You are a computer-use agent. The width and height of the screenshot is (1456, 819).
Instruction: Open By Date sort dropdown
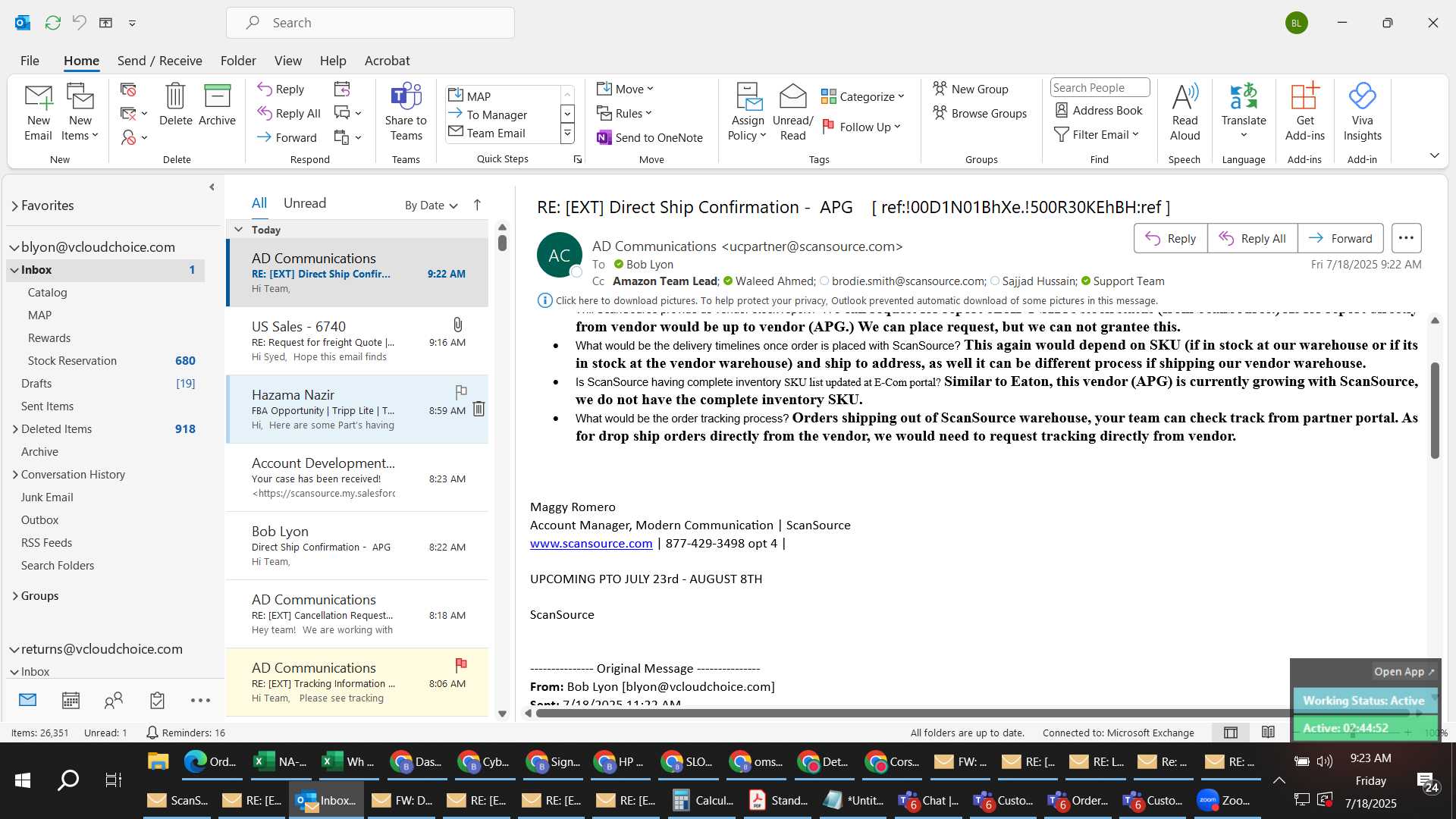[x=431, y=205]
